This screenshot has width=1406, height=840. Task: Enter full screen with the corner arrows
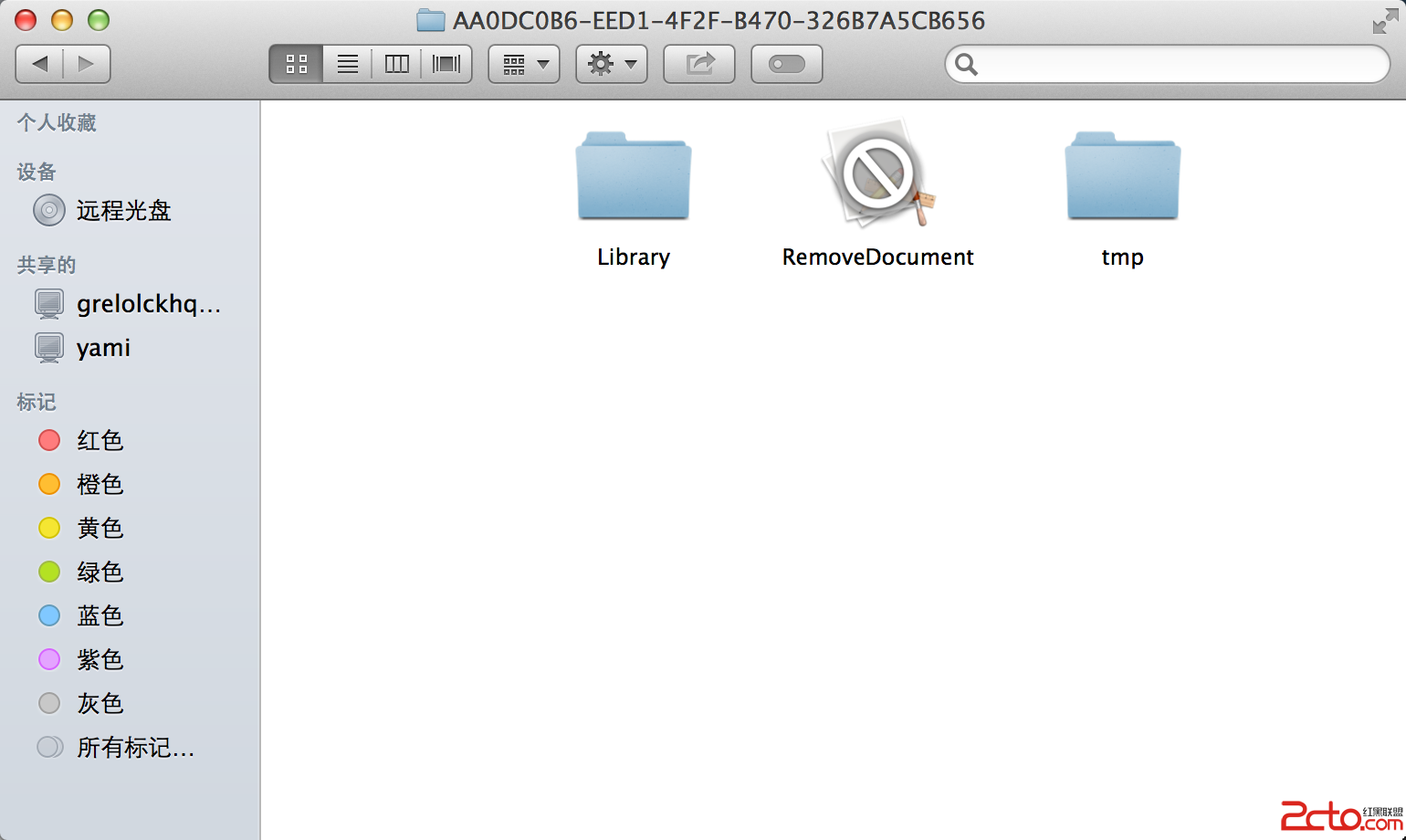click(x=1384, y=21)
